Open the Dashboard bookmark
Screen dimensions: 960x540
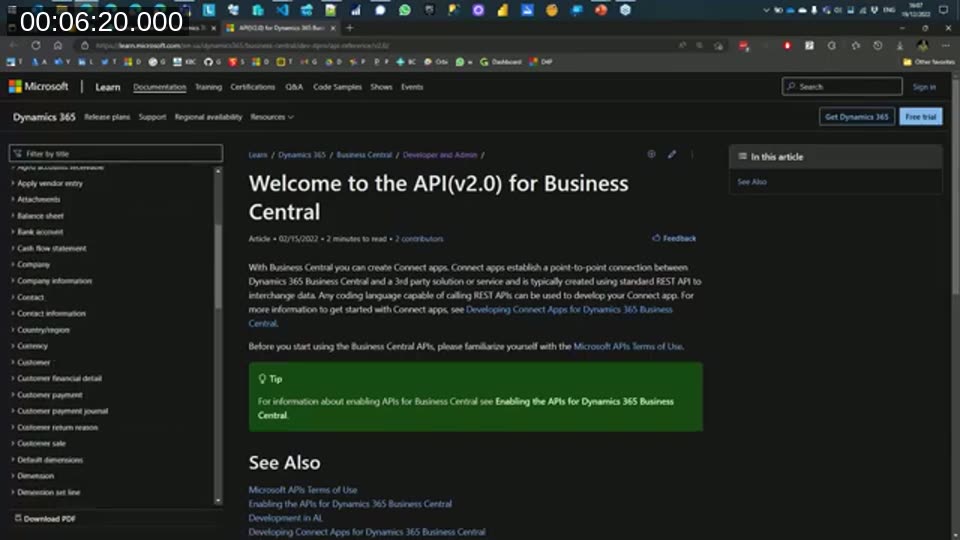[x=500, y=62]
